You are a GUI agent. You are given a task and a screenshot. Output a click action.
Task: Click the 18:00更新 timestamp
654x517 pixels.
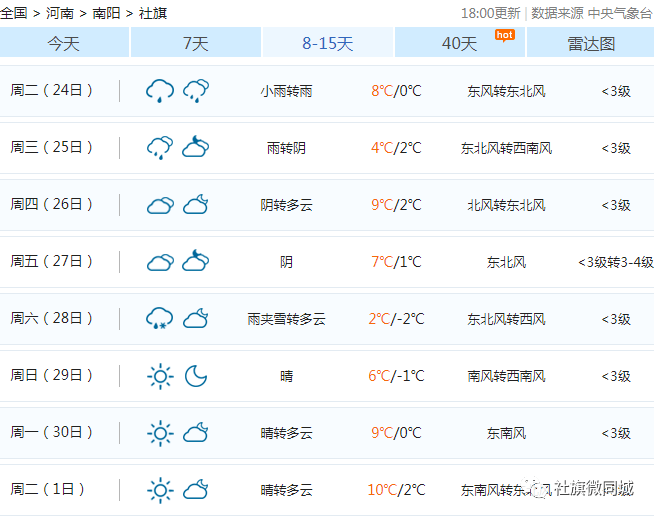coord(490,13)
